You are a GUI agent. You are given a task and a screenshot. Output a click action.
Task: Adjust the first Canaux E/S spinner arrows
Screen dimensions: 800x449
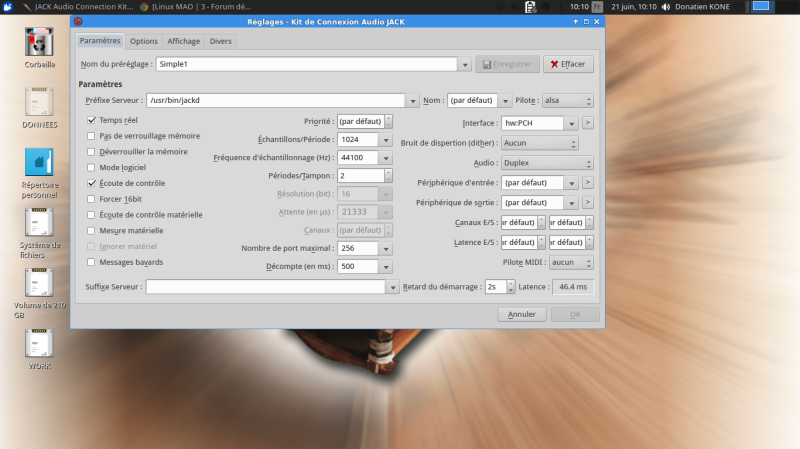pyautogui.click(x=541, y=222)
